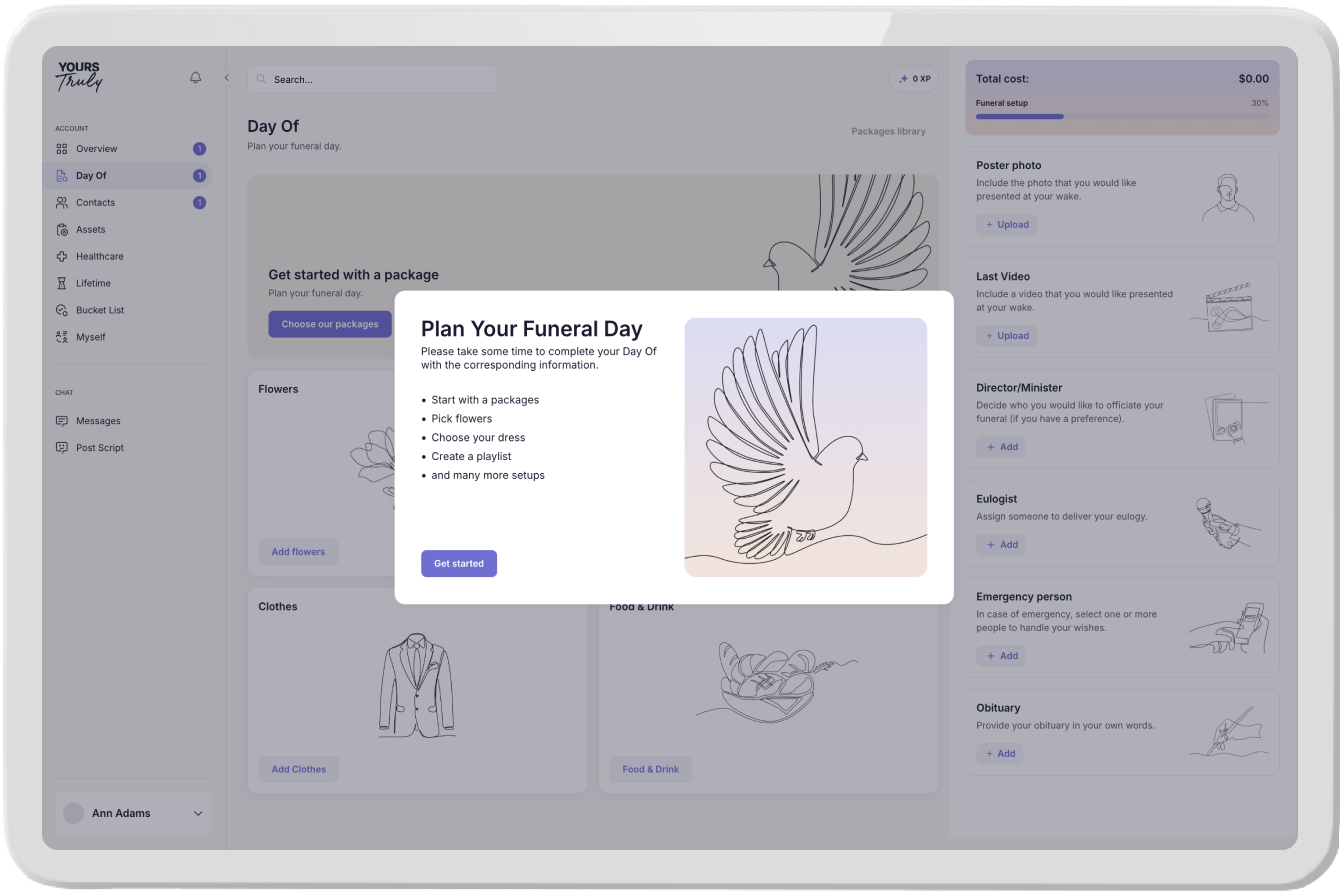Click the Ann Adams avatar
The image size is (1340, 892).
tap(73, 813)
